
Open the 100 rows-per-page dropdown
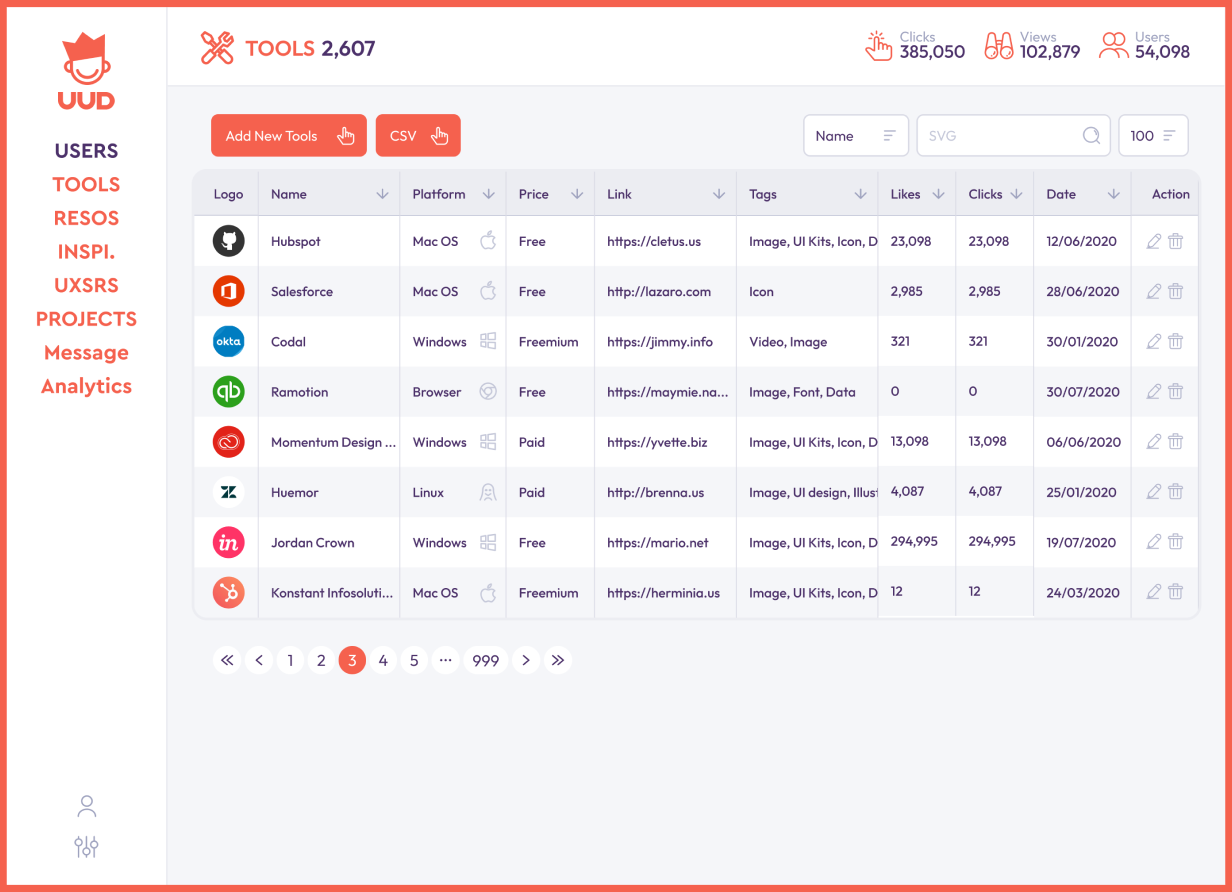point(1152,136)
